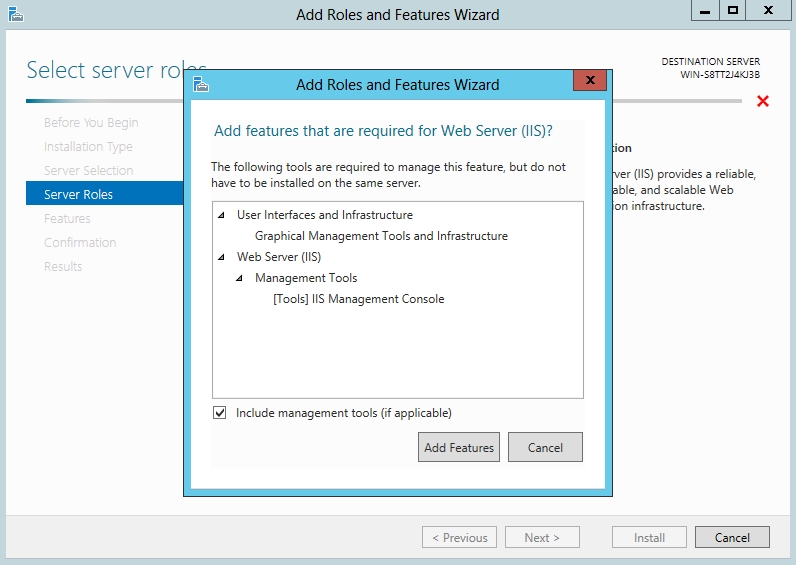The image size is (796, 565).
Task: Collapse User Interfaces and Infrastructure node
Action: point(221,215)
